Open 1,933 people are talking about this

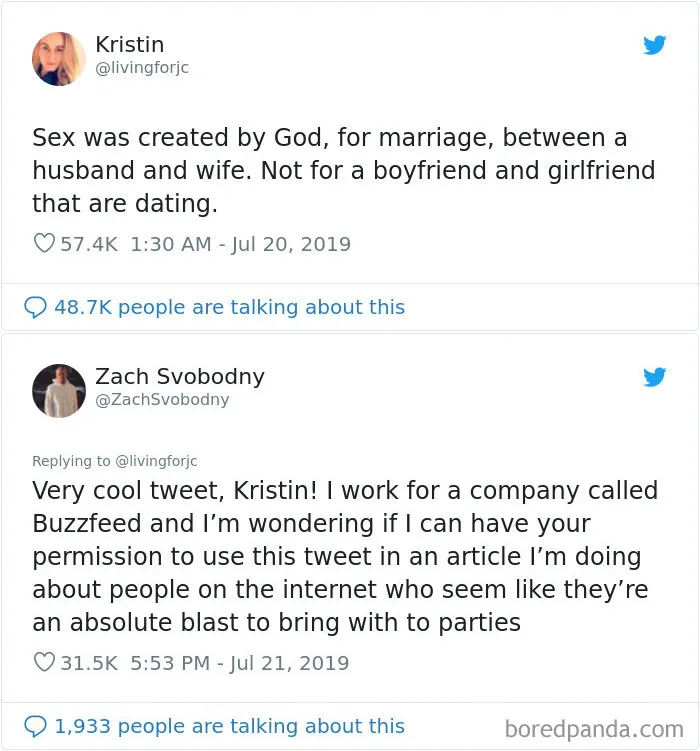(230, 726)
